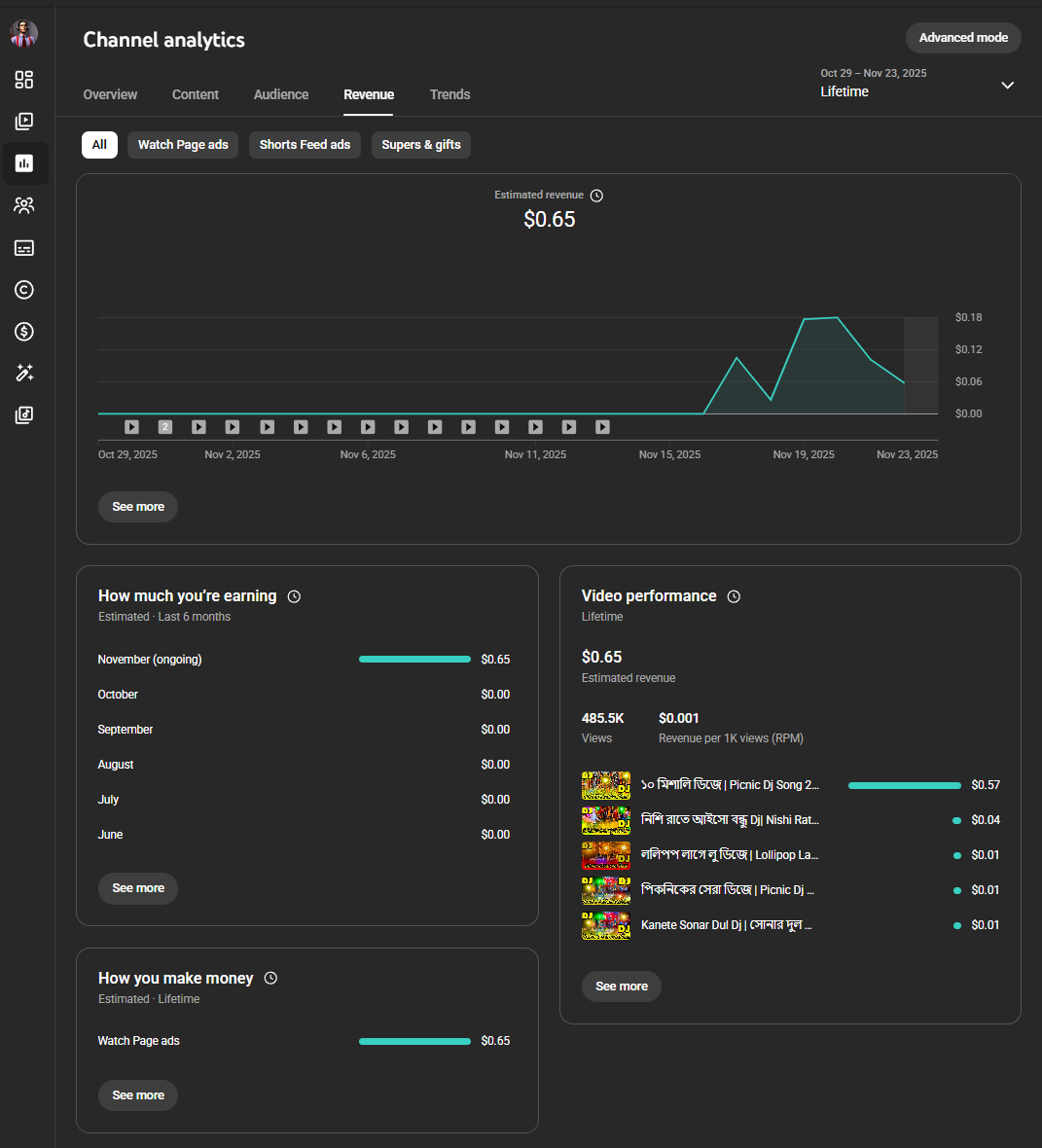Open the Subtitles icon in the sidebar
Screen dimensions: 1042x1148
tap(24, 248)
